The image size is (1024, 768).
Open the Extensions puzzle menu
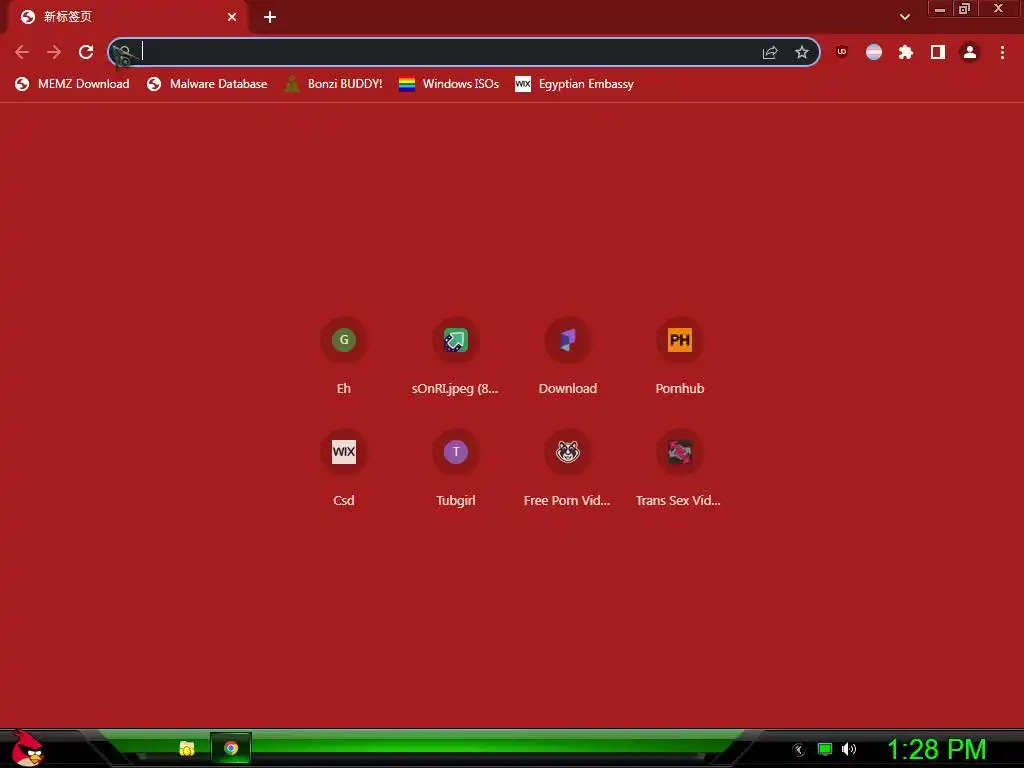(x=906, y=52)
